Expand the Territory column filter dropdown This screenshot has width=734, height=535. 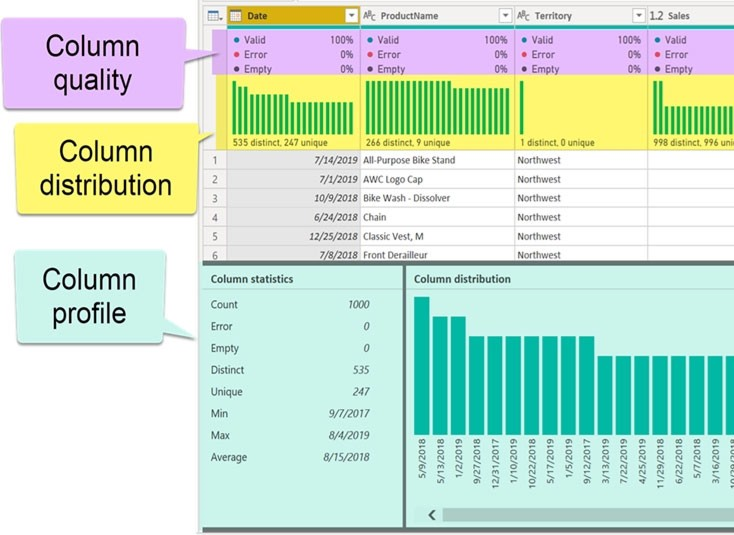pos(638,15)
